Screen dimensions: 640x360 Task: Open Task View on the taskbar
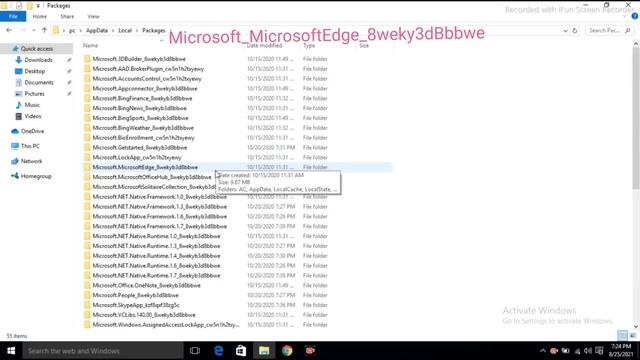195,351
